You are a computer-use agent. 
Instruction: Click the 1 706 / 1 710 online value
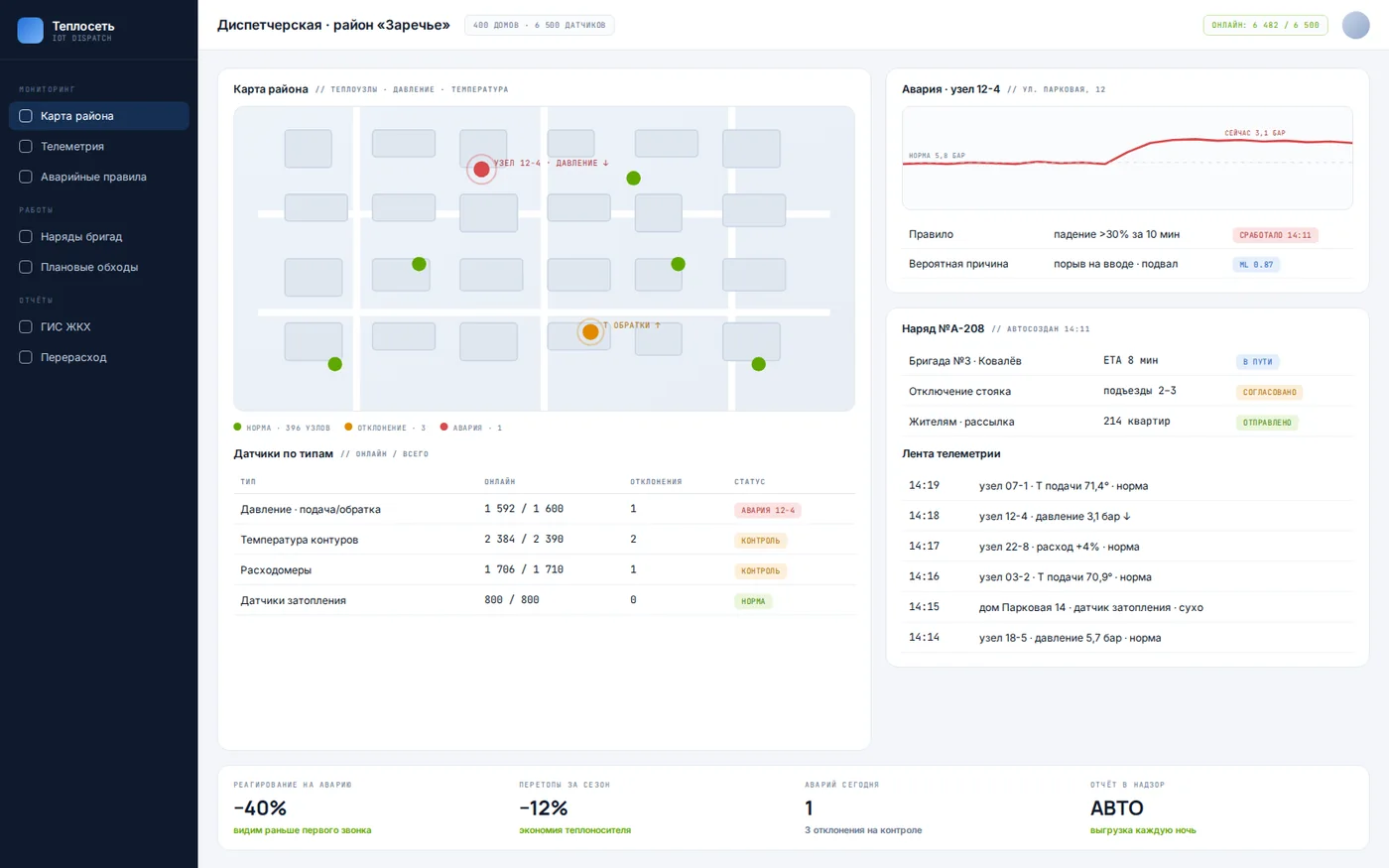(x=524, y=569)
